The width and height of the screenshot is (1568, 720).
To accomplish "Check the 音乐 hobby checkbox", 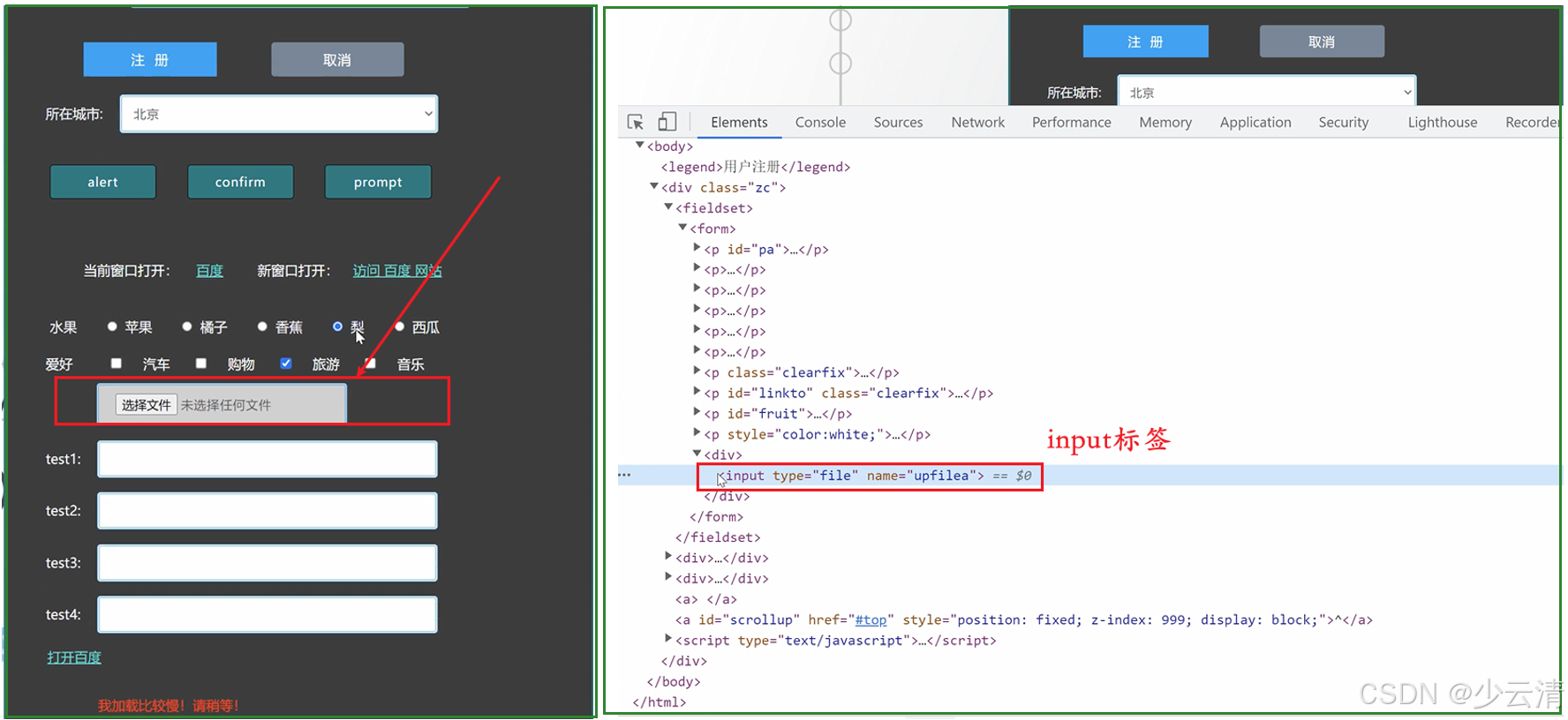I will [x=371, y=363].
